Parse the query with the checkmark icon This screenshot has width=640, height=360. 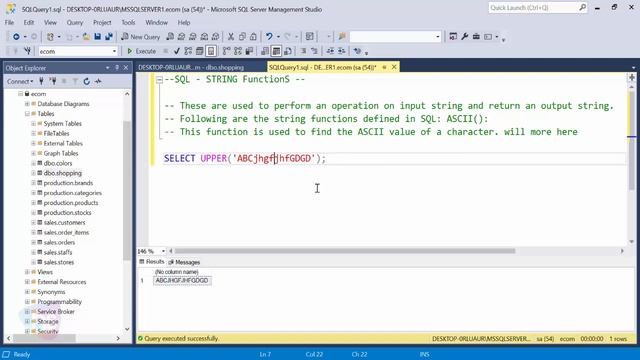tap(177, 51)
